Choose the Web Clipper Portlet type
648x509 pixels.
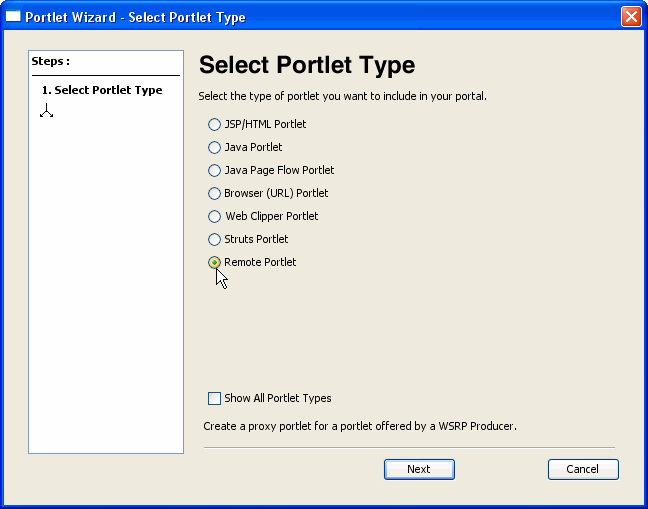214,217
